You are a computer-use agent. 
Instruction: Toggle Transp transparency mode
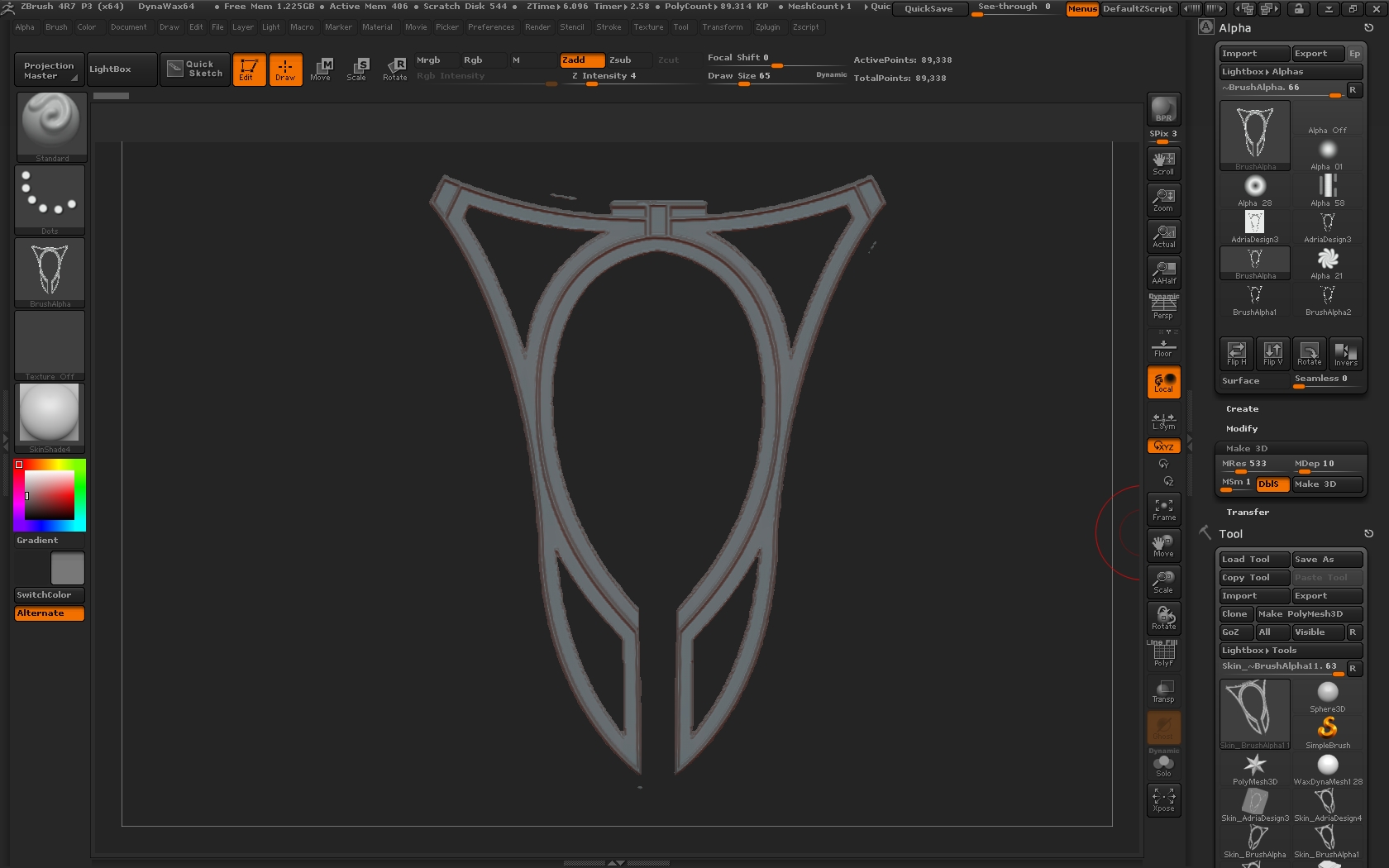pyautogui.click(x=1163, y=691)
